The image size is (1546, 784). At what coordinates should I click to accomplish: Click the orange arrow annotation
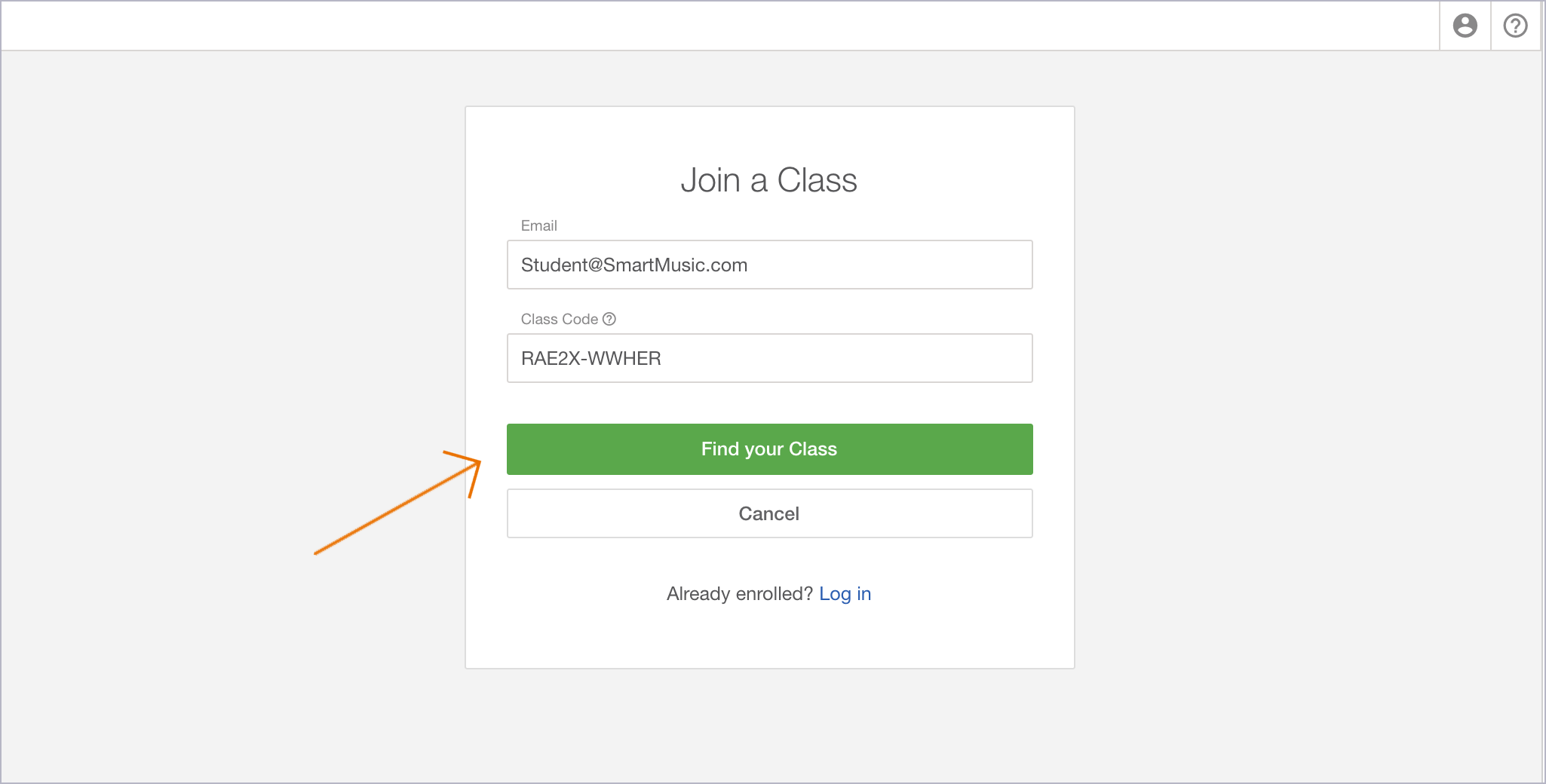[397, 503]
